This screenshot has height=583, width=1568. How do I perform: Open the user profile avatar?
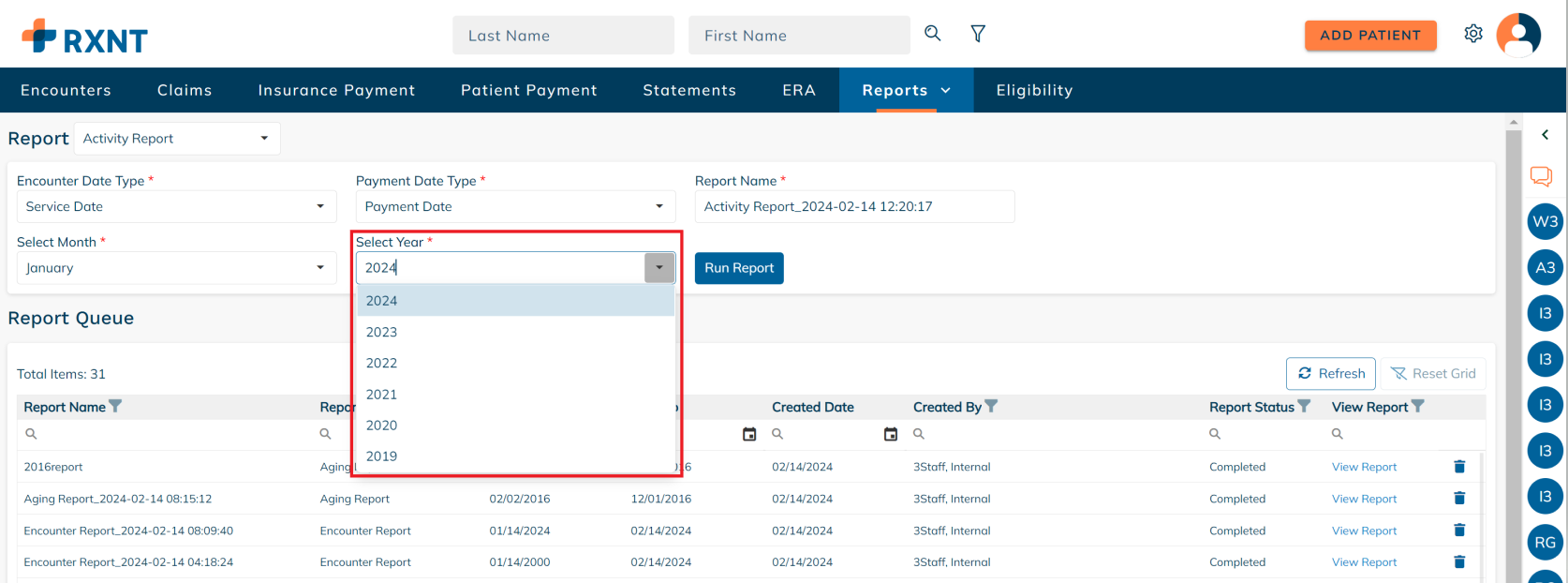pyautogui.click(x=1517, y=36)
